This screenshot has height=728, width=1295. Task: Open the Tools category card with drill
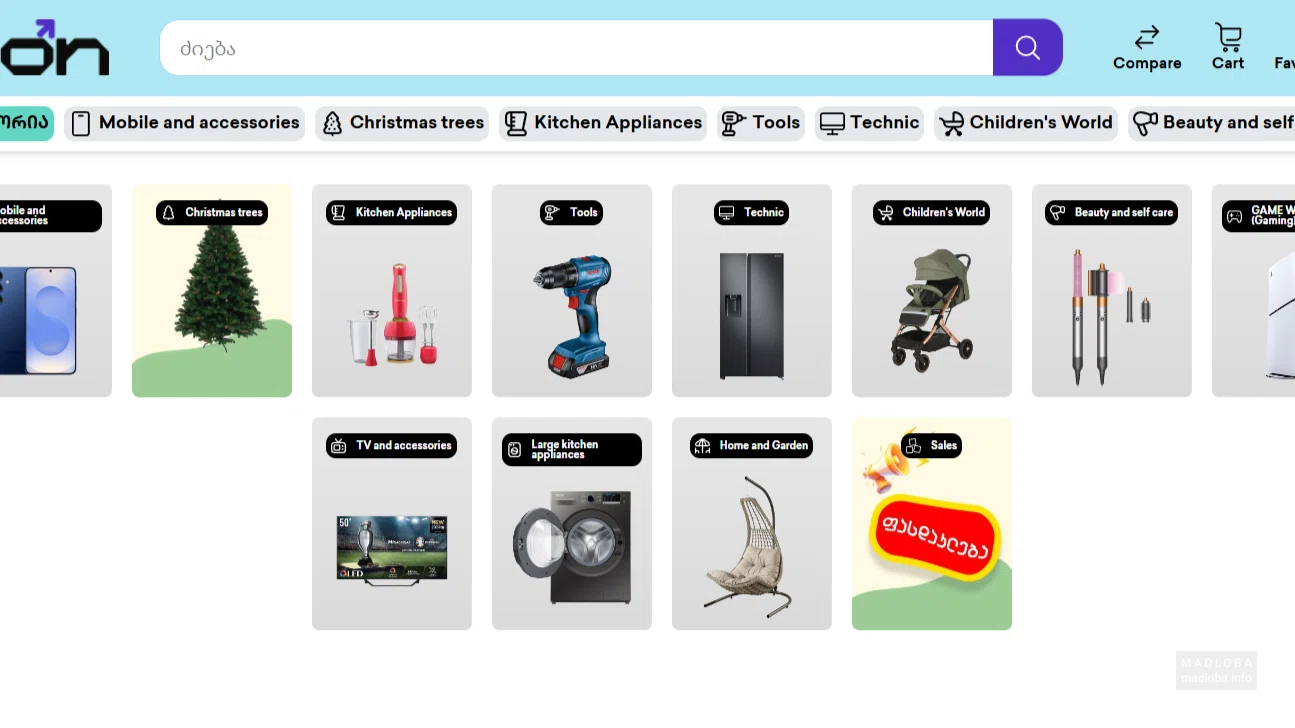(x=571, y=300)
